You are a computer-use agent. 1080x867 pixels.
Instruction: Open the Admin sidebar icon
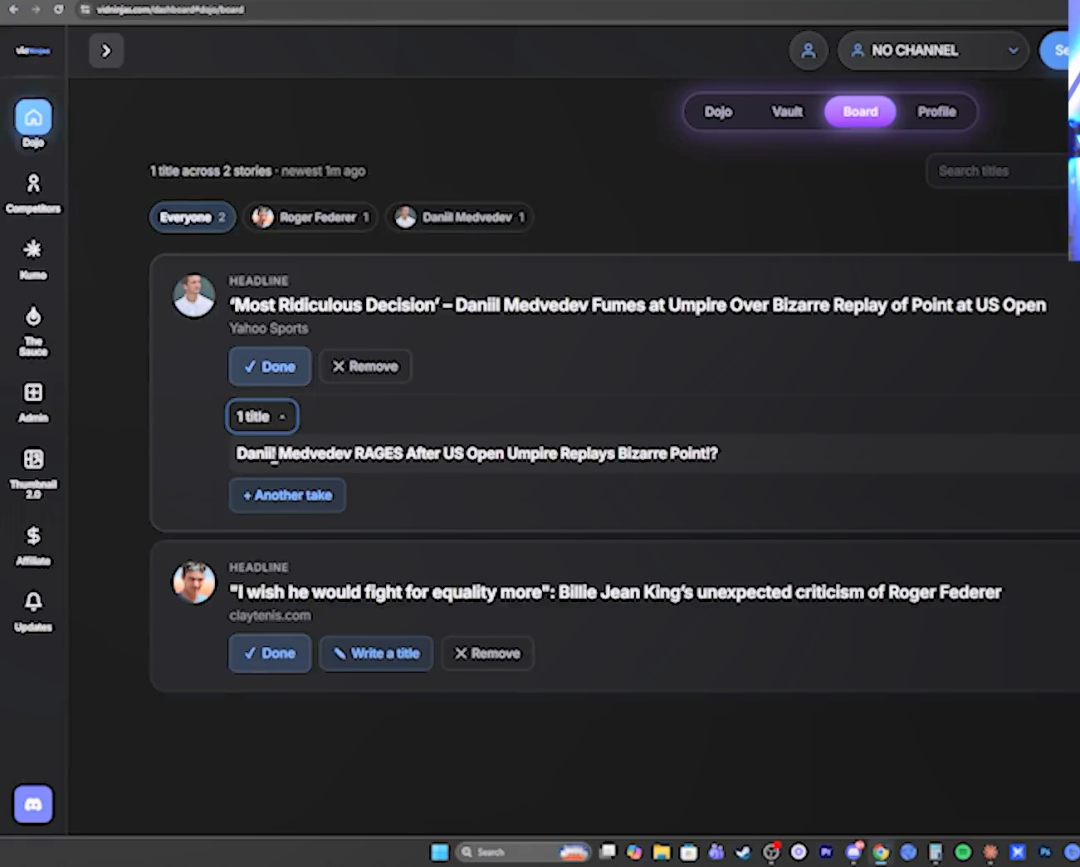point(33,393)
